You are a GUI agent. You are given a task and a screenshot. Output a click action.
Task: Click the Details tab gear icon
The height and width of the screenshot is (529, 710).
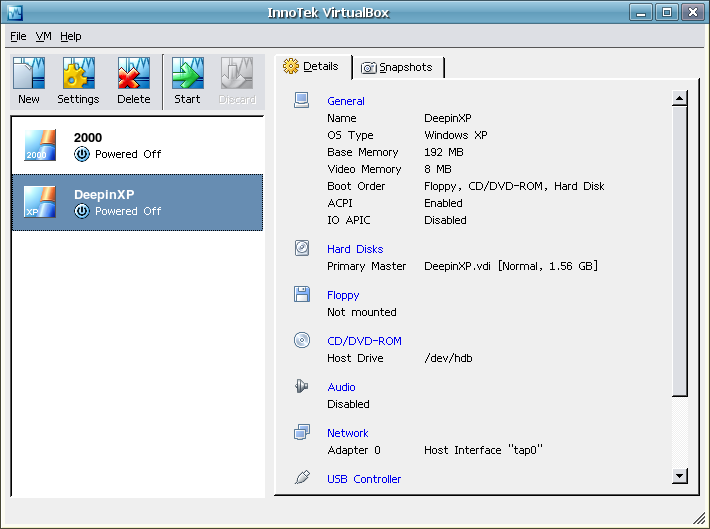[291, 66]
